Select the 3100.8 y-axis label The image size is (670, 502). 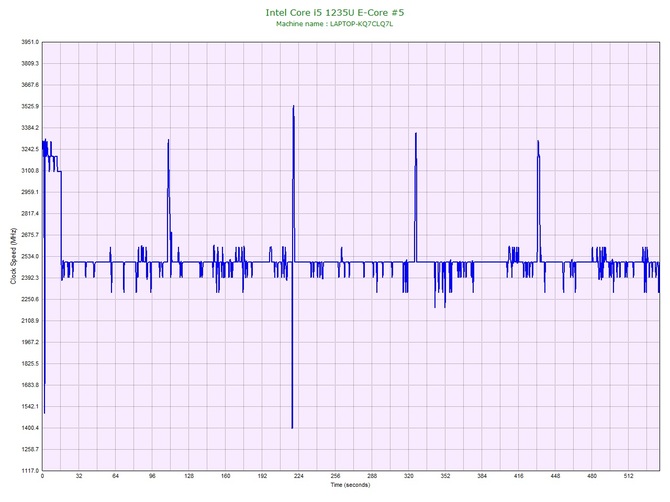[x=30, y=171]
